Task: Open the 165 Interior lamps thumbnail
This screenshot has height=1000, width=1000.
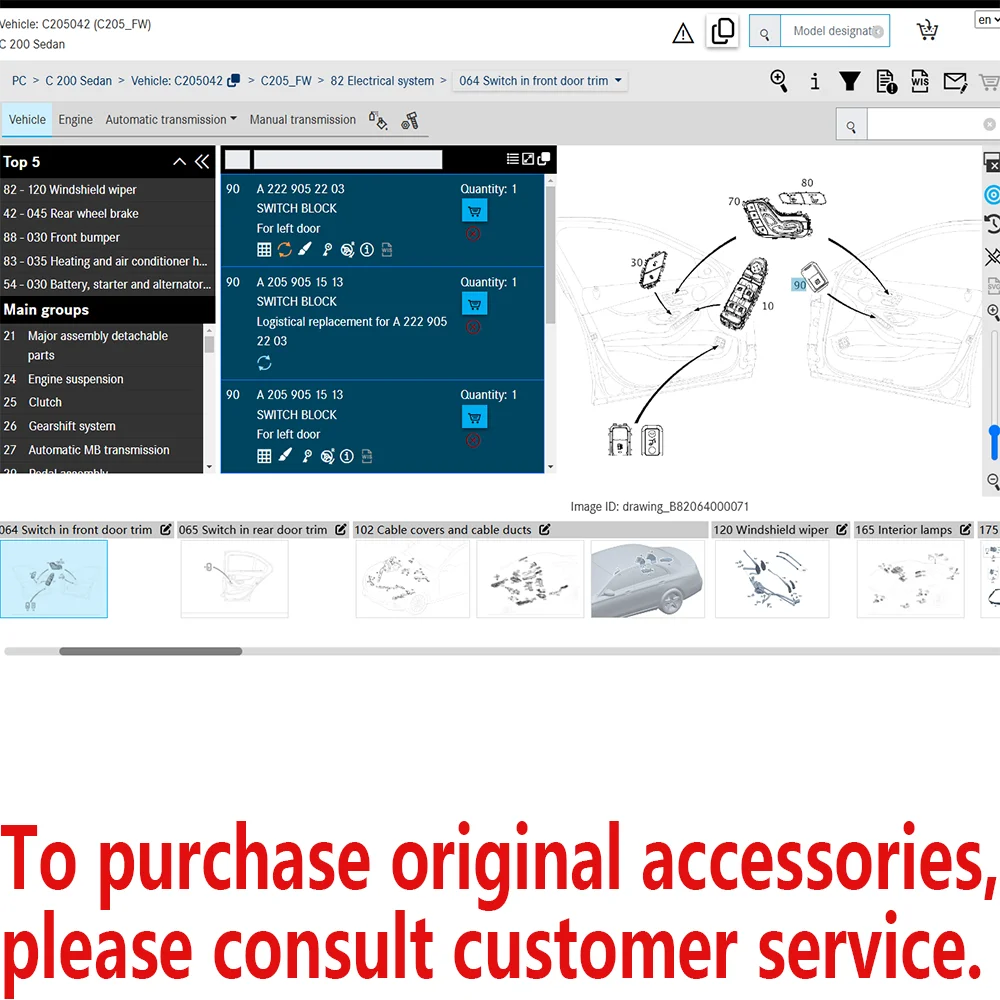Action: click(x=911, y=579)
